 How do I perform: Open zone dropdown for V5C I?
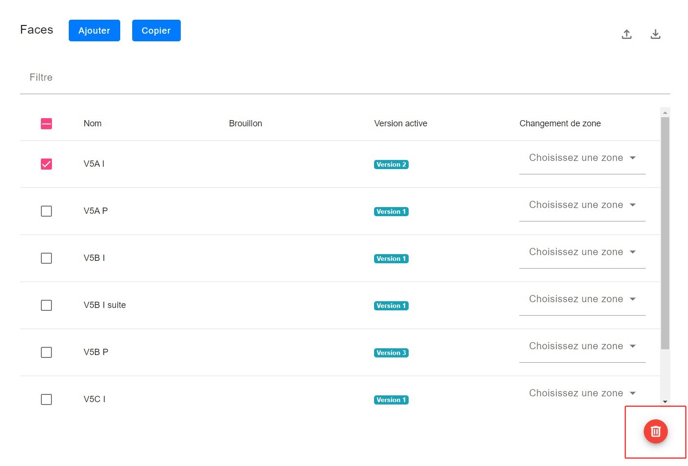pyautogui.click(x=582, y=393)
